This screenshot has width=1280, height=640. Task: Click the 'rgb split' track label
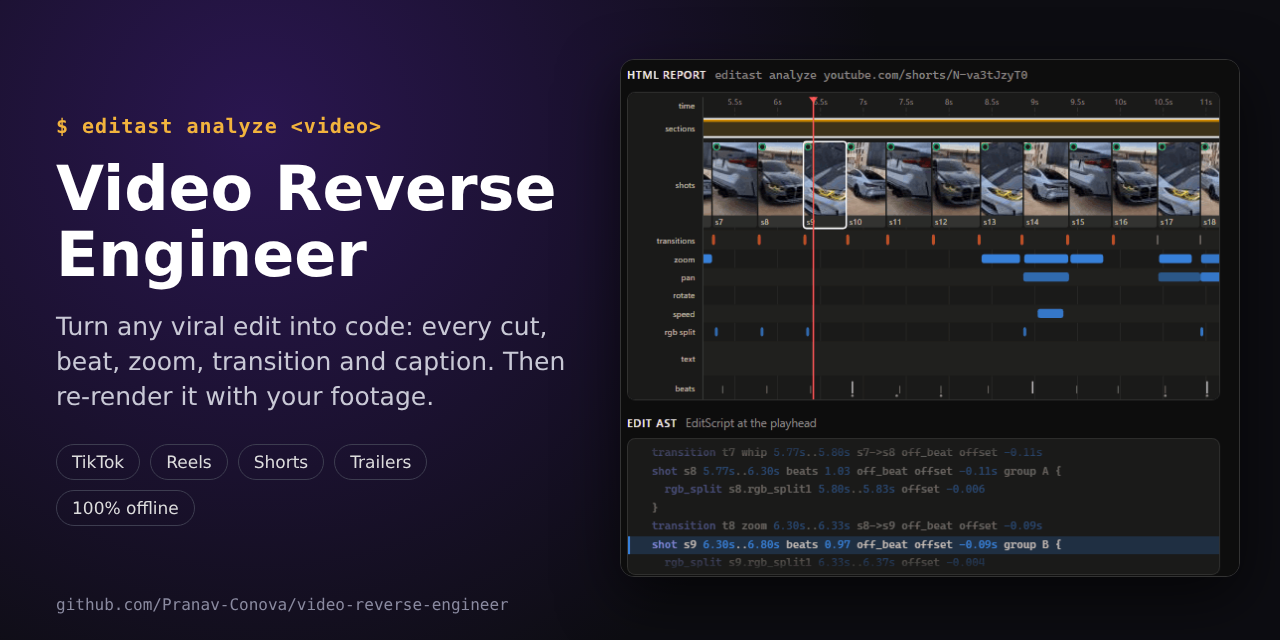coord(679,332)
